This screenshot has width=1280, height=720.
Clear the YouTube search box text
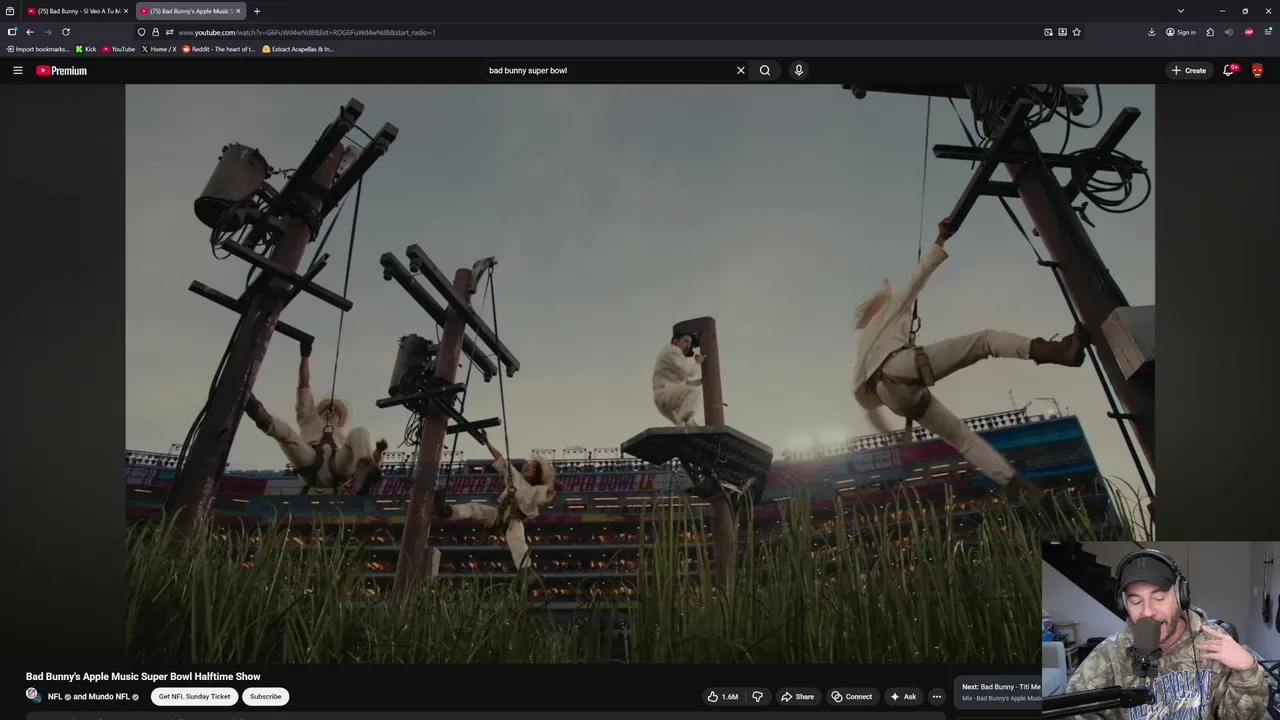741,70
